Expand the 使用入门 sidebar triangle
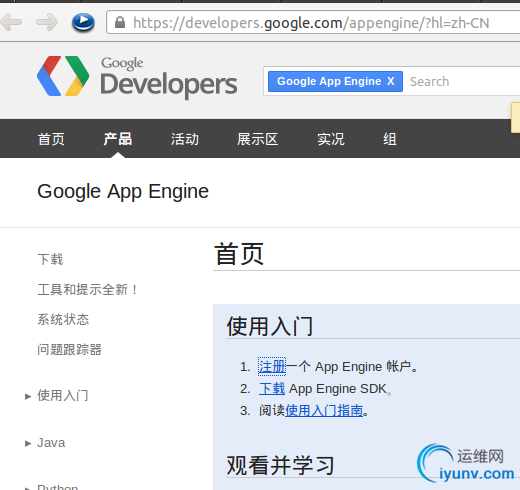520x490 pixels. (x=28, y=396)
